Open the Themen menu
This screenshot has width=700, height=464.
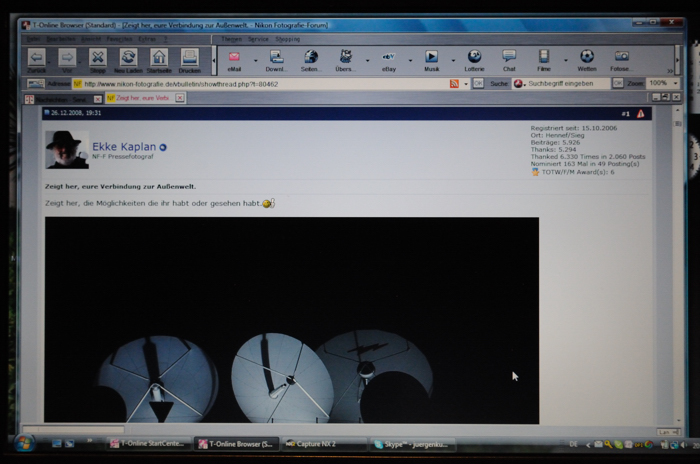coord(231,39)
